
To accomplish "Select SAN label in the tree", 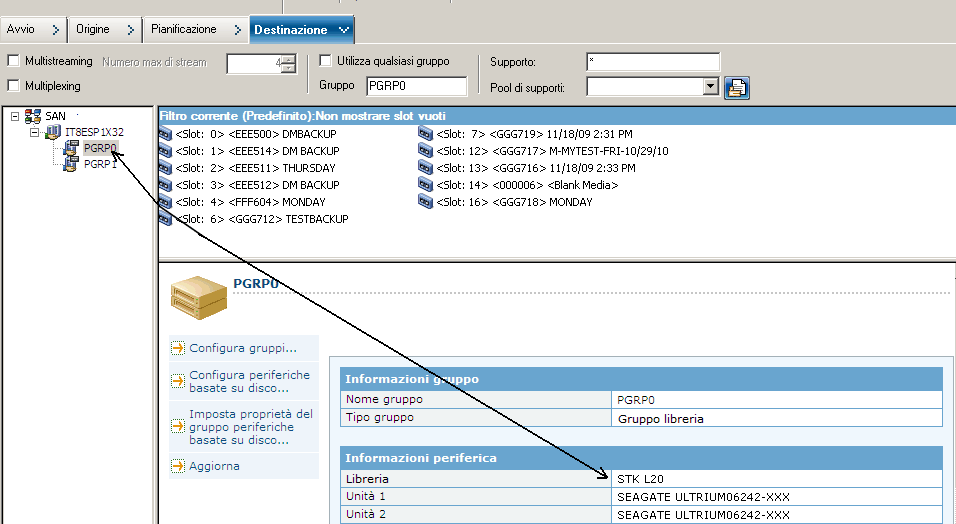I will point(55,116).
